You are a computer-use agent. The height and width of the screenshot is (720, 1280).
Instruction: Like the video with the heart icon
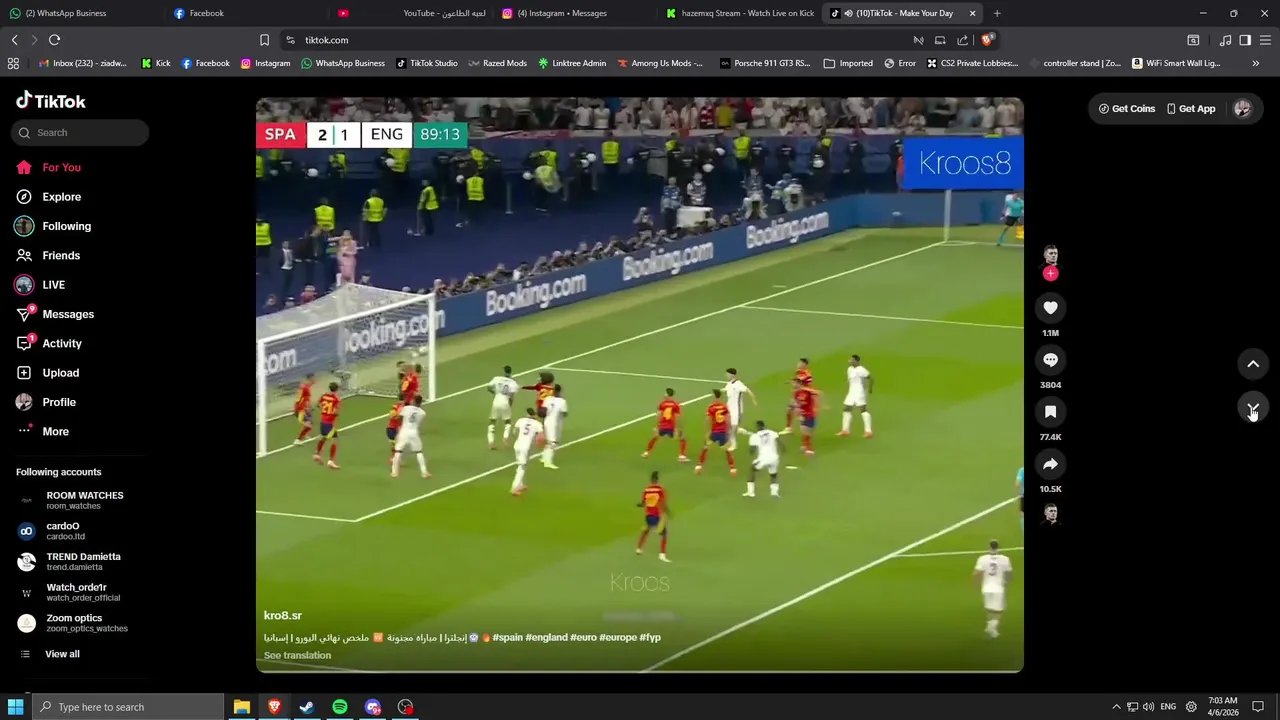click(x=1050, y=308)
